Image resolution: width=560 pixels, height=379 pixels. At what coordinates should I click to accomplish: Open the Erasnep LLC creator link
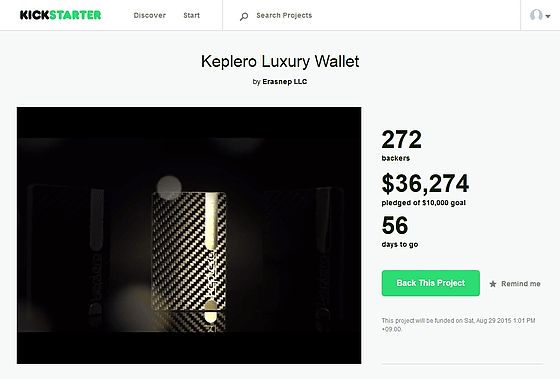tap(285, 81)
